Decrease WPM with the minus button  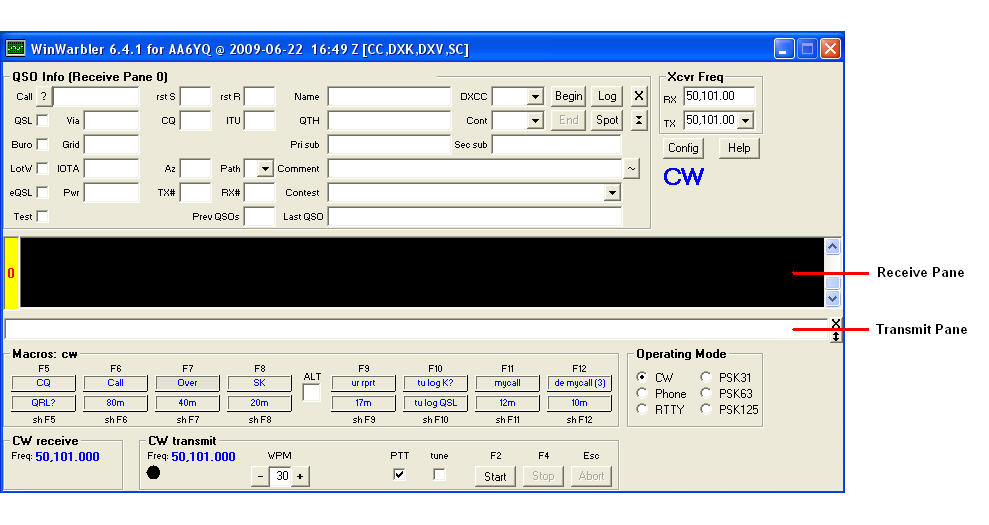click(x=260, y=476)
